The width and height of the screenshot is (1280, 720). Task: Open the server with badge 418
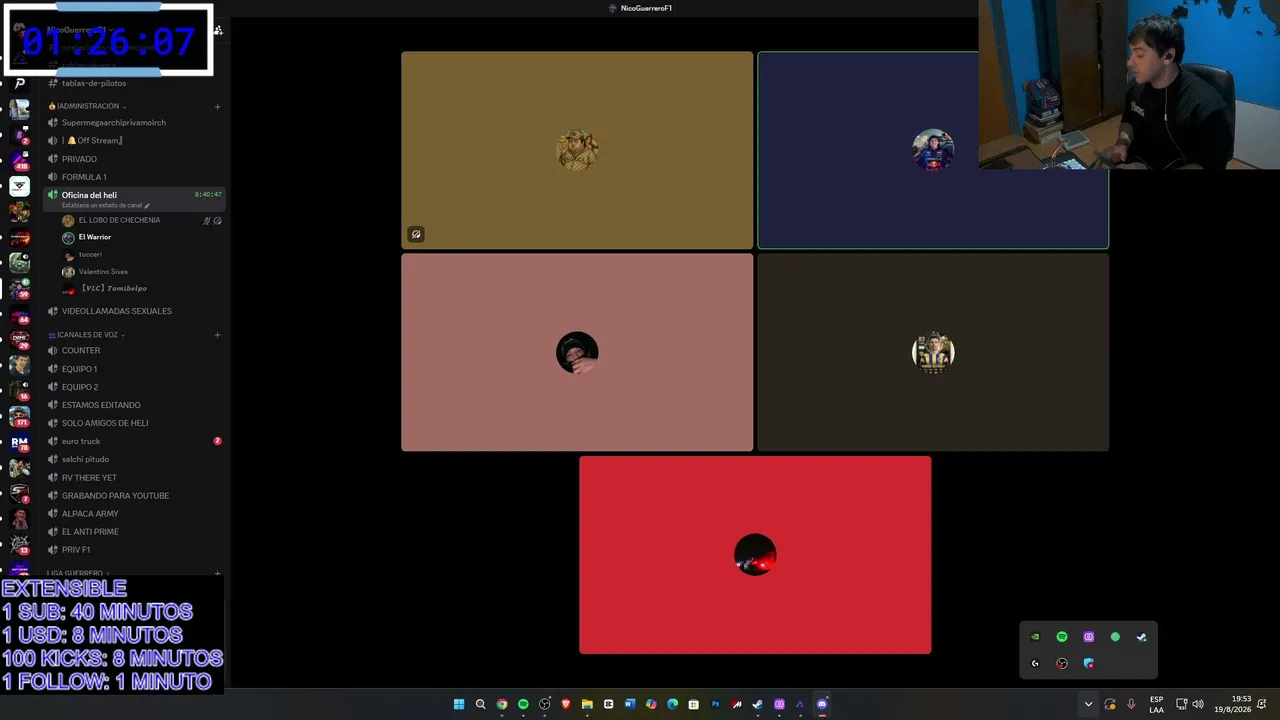point(19,160)
